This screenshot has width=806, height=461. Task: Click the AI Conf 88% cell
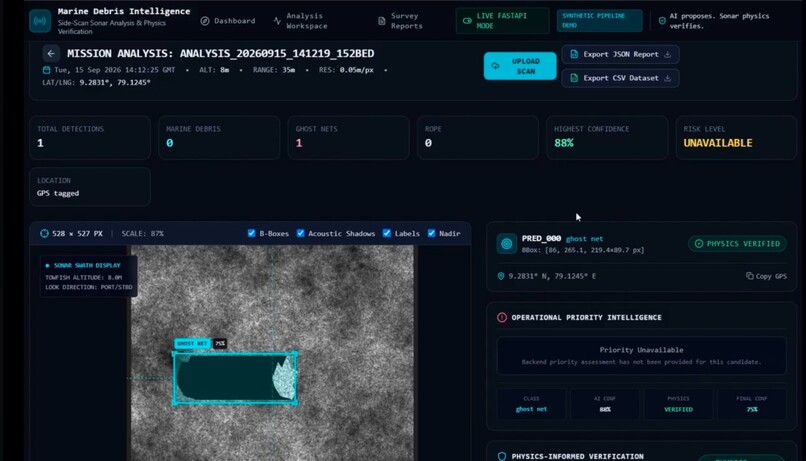pos(605,404)
